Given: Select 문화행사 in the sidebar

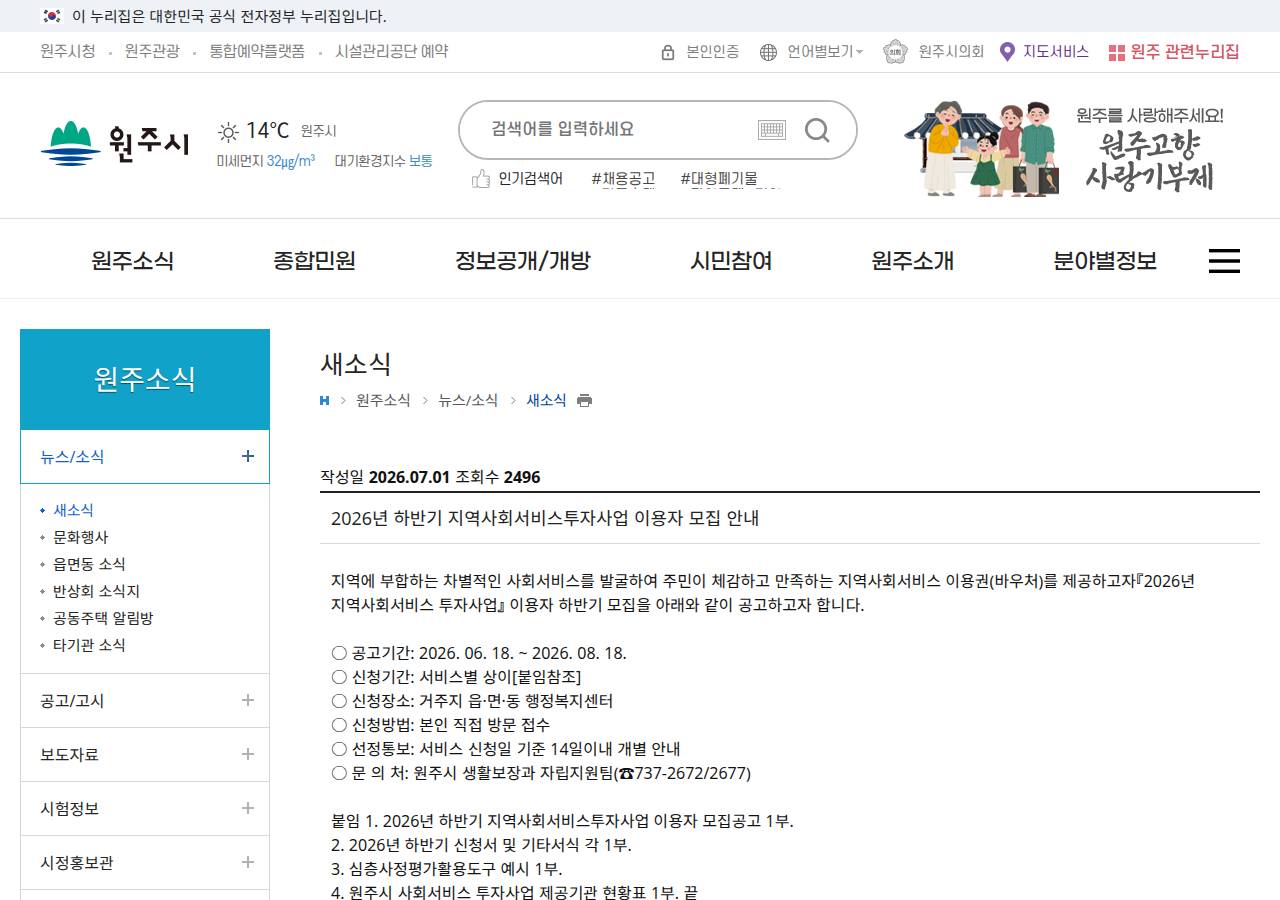Looking at the screenshot, I should (81, 537).
